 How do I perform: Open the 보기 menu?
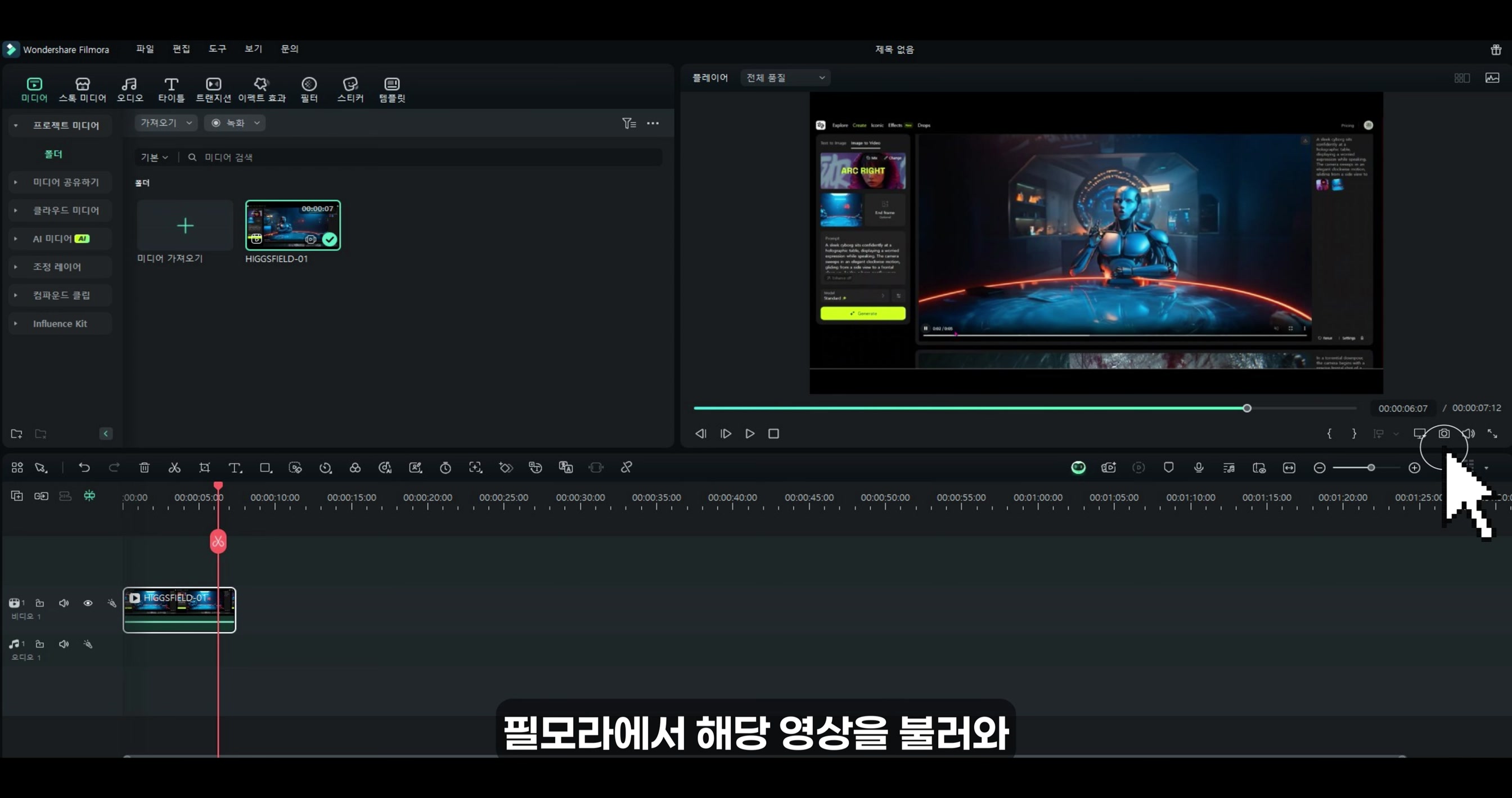pos(253,49)
